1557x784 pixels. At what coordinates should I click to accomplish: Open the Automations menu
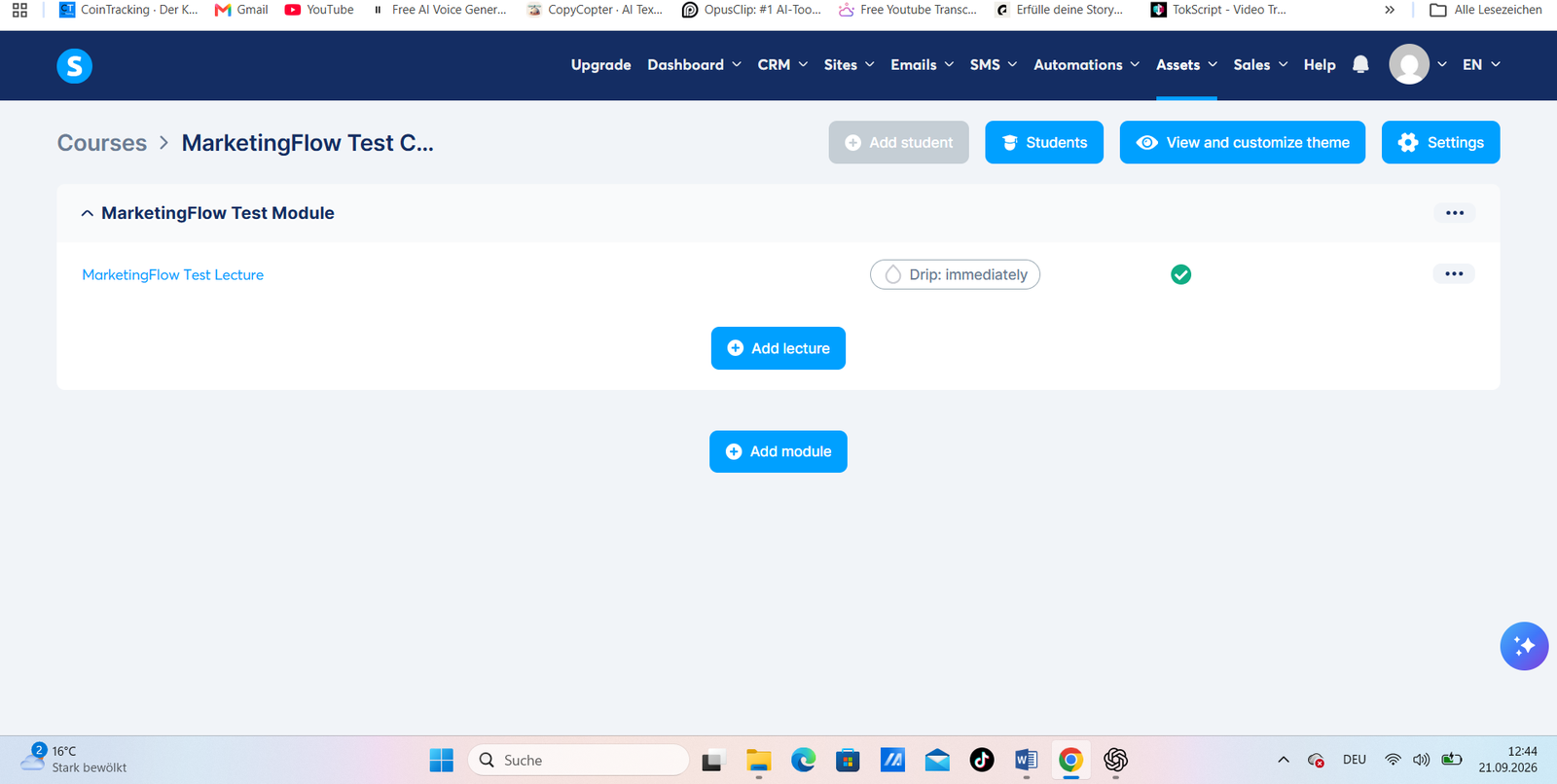1087,64
